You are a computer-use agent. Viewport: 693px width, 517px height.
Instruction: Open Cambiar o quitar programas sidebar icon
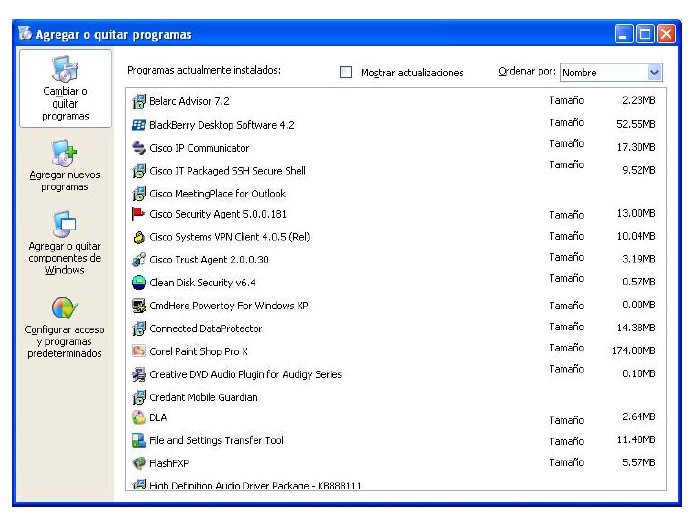click(x=65, y=89)
